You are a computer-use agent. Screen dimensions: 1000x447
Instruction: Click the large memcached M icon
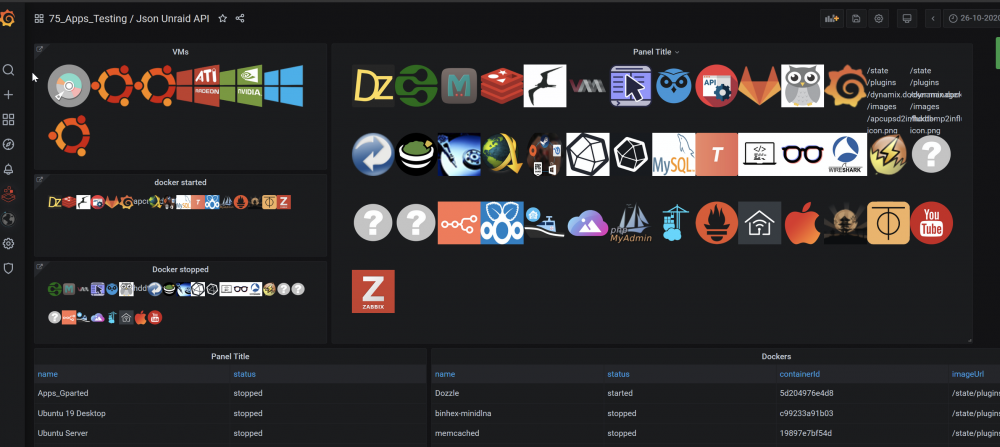[459, 85]
